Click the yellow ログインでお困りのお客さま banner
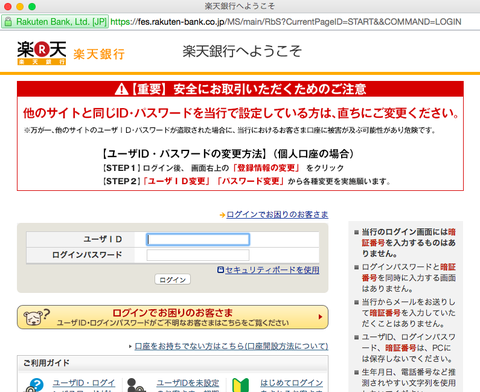The width and height of the screenshot is (480, 392). [x=173, y=317]
